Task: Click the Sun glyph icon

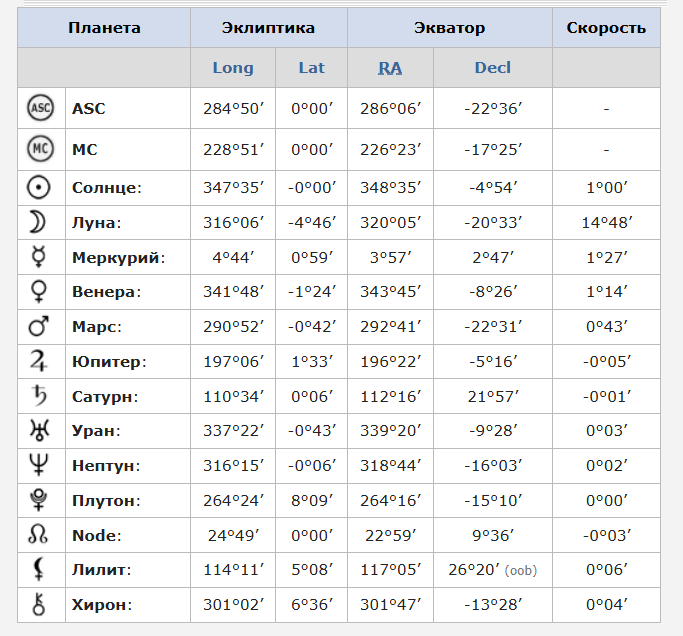Action: [41, 188]
